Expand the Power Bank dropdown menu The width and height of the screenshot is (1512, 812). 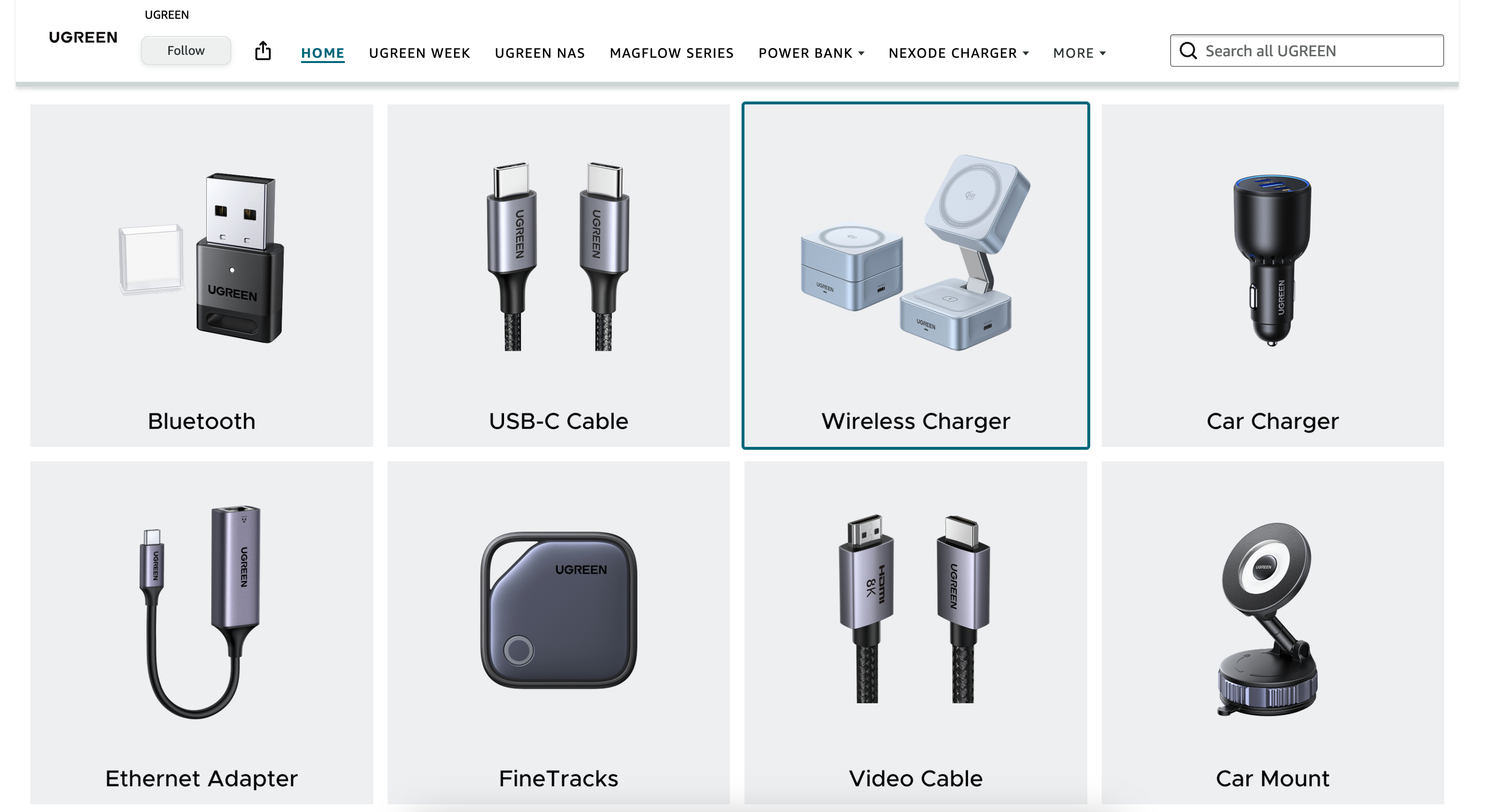[x=811, y=53]
